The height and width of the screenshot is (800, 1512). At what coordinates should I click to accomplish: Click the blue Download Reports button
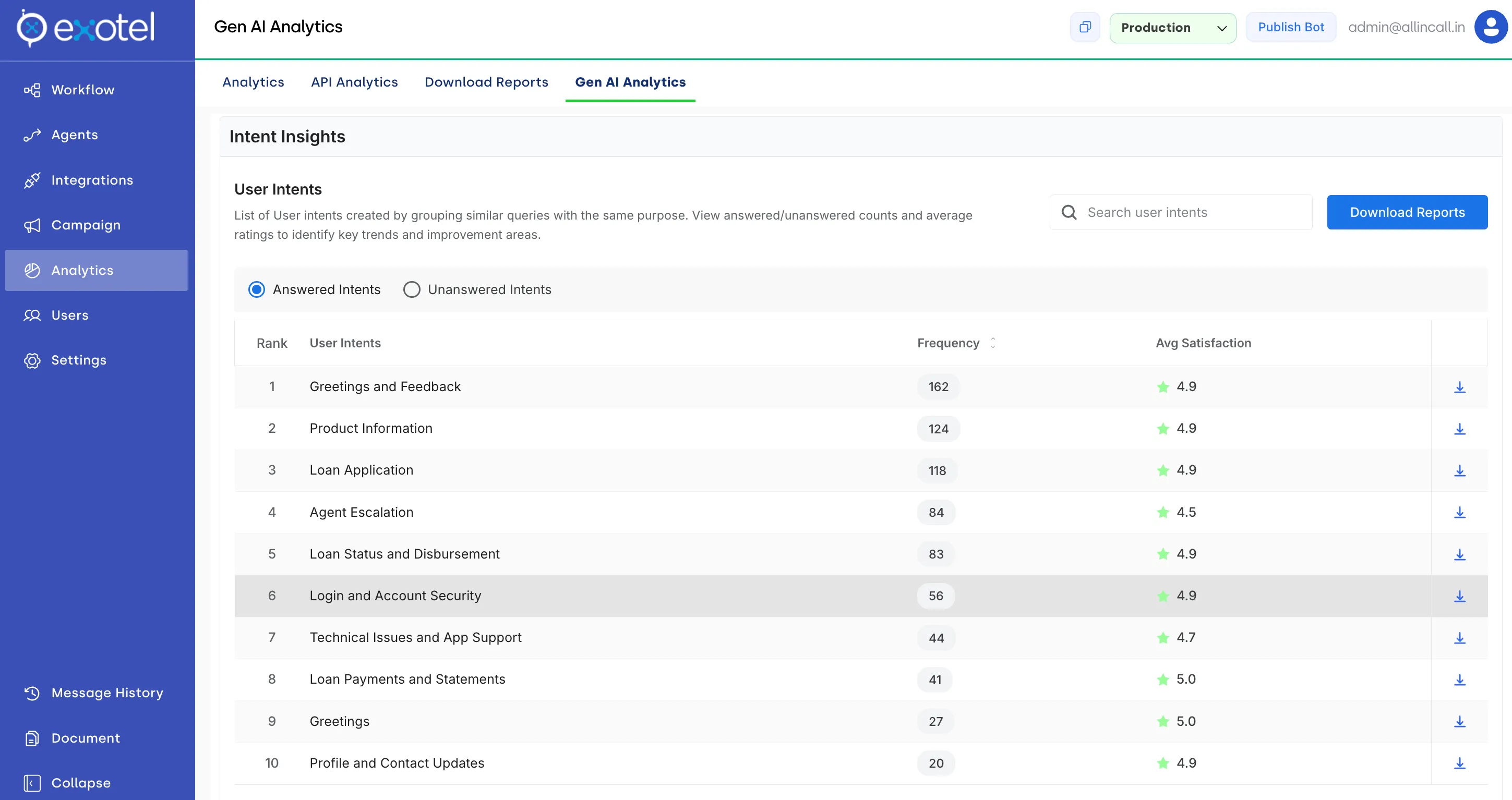pos(1407,212)
